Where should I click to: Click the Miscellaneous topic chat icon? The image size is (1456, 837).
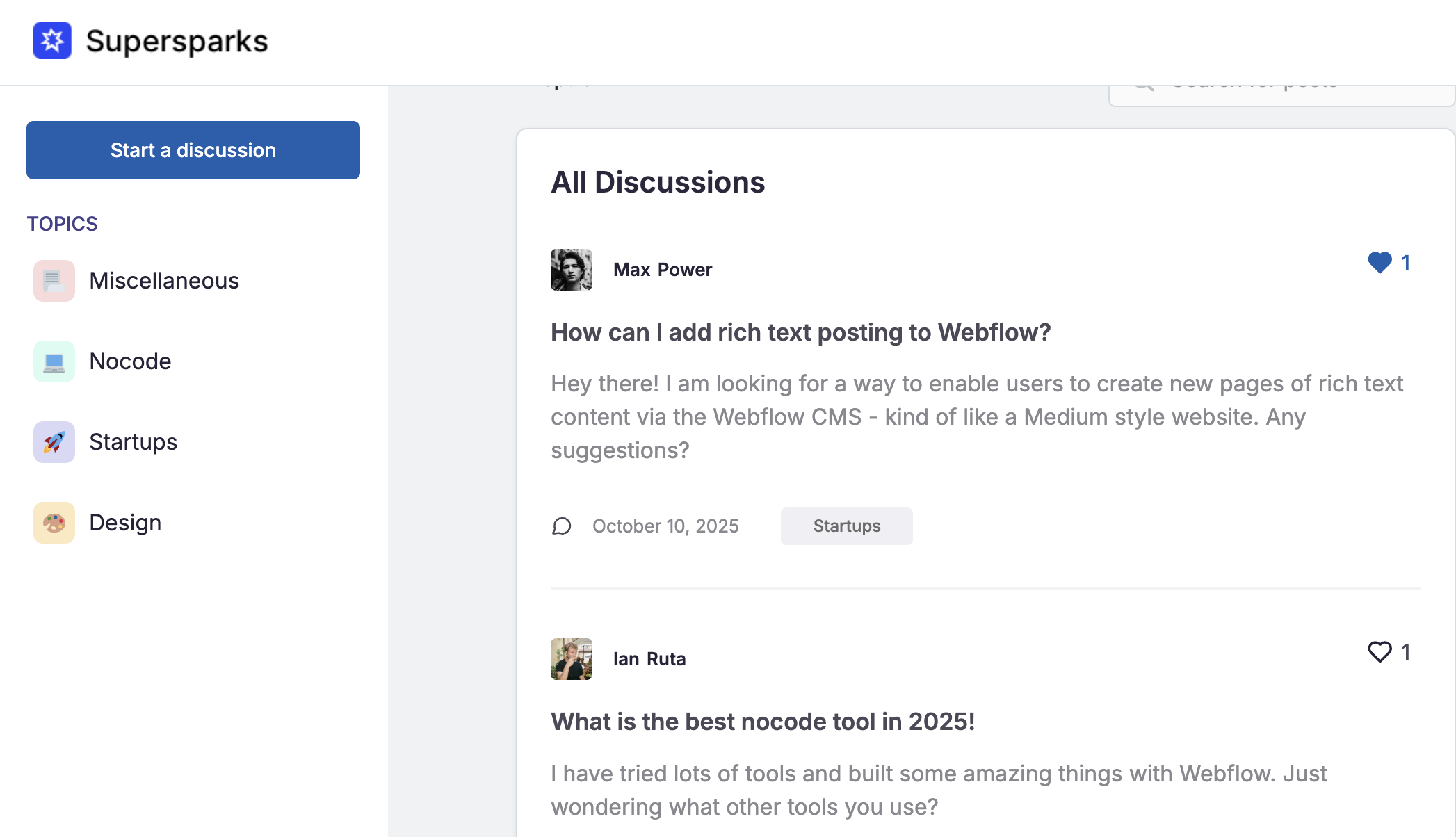tap(54, 281)
